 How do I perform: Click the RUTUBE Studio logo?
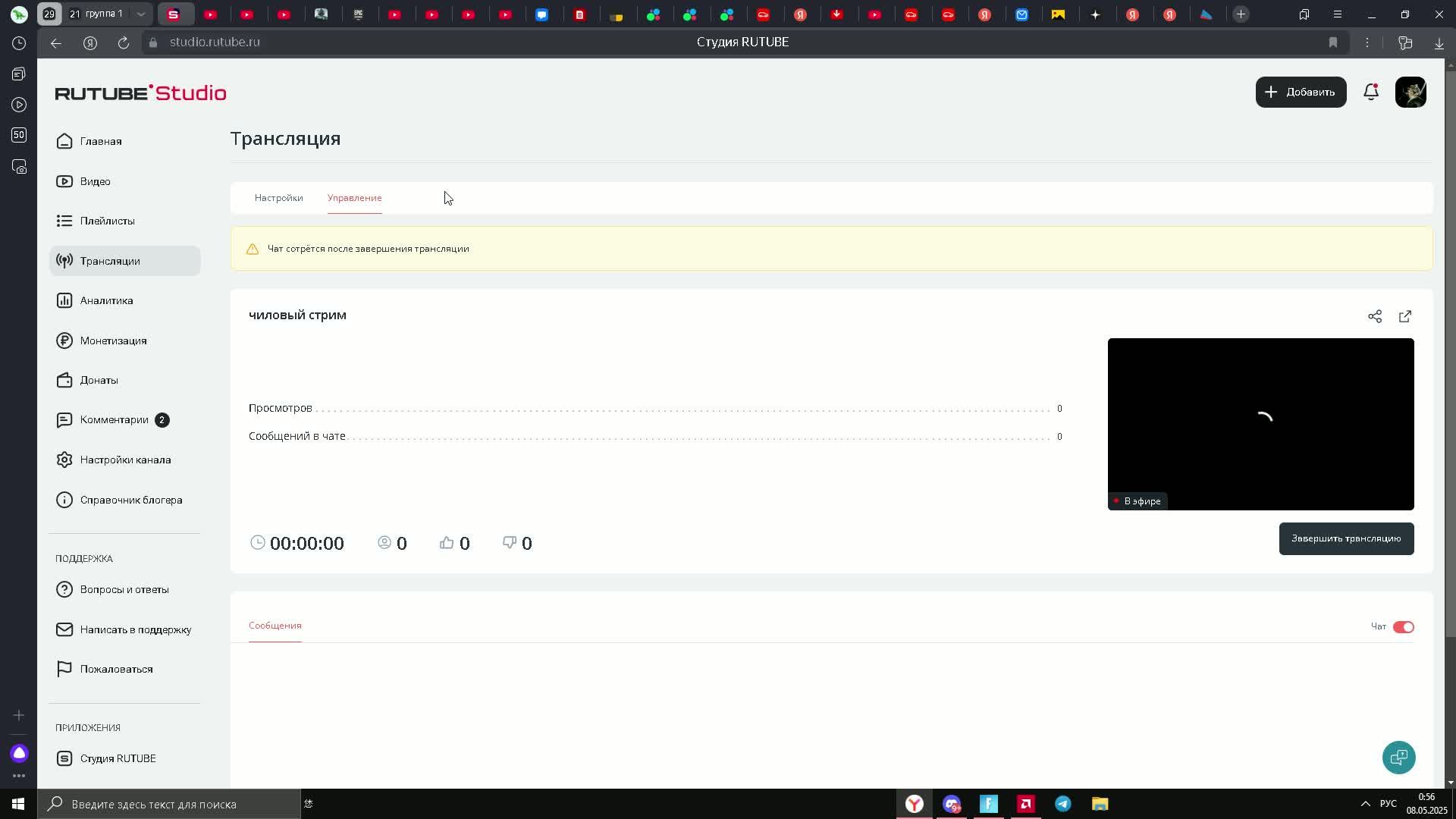pyautogui.click(x=140, y=93)
